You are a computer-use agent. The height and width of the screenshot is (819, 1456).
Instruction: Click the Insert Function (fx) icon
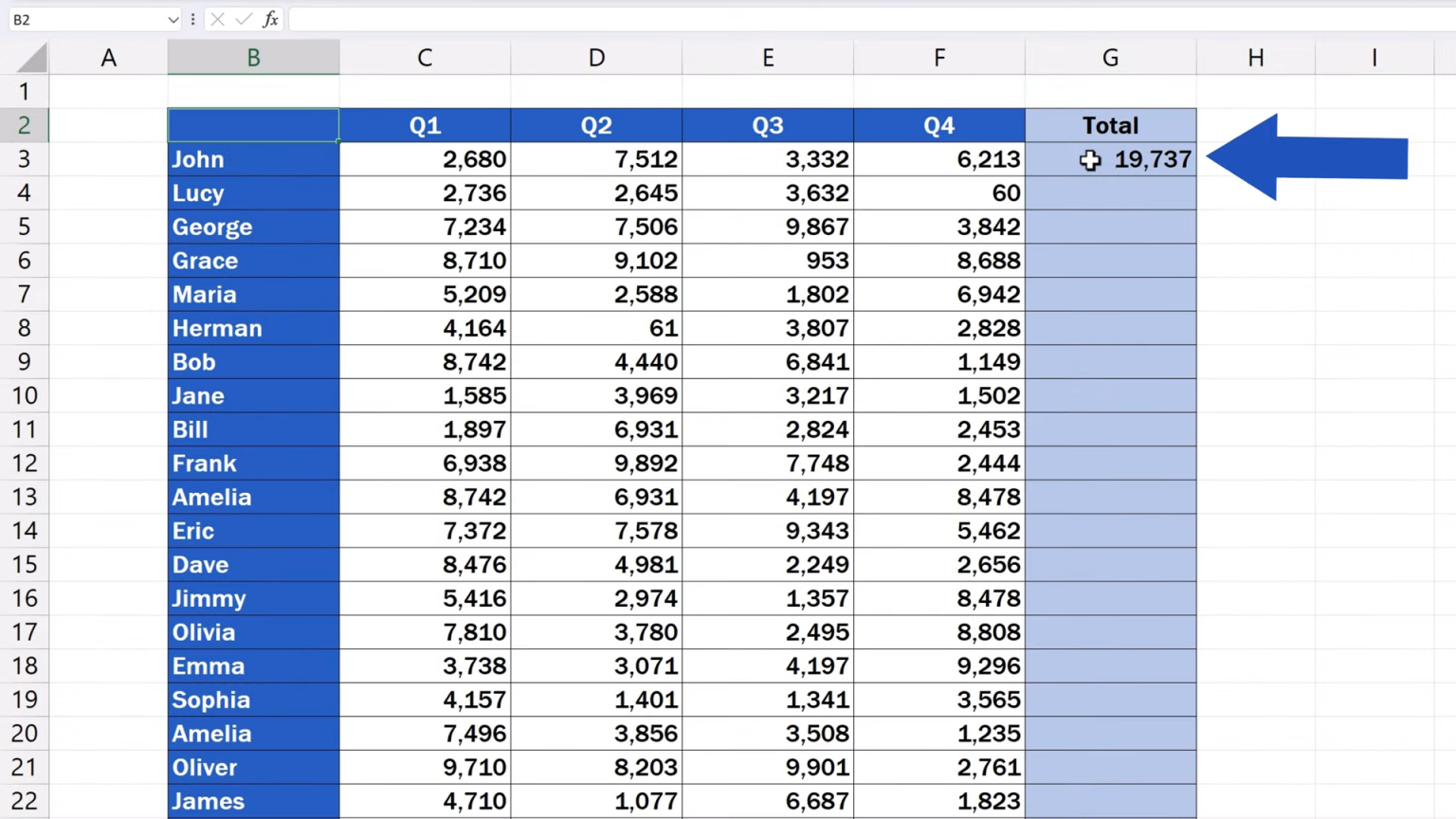(271, 19)
